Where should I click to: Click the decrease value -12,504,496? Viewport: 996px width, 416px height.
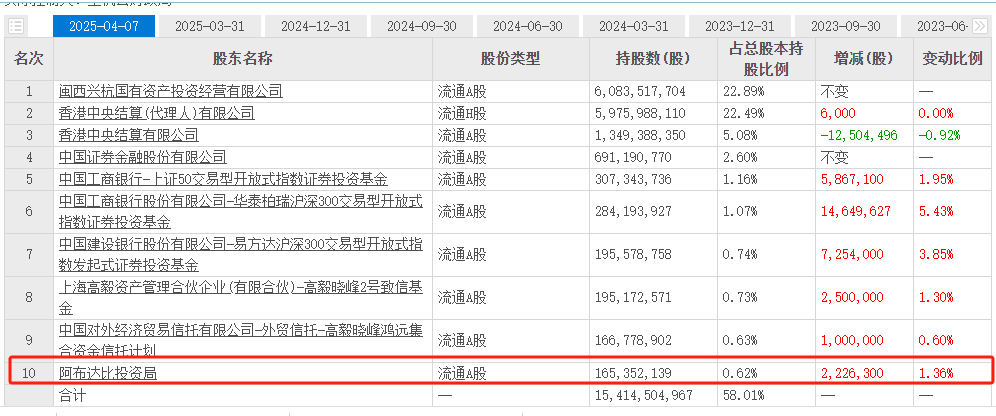[860, 135]
